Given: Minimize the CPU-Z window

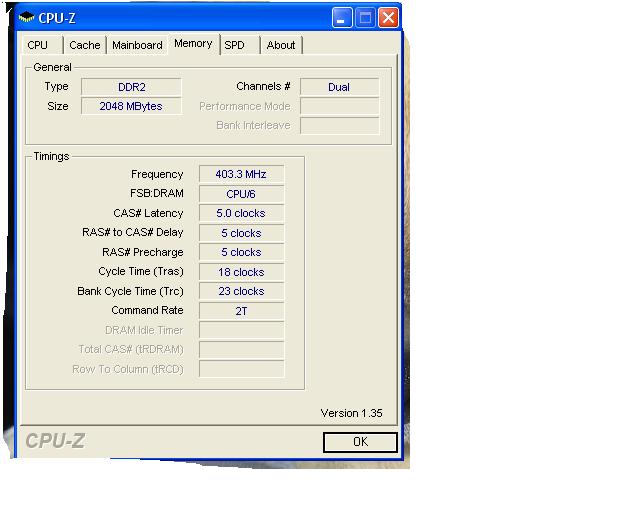Looking at the screenshot, I should pos(342,18).
